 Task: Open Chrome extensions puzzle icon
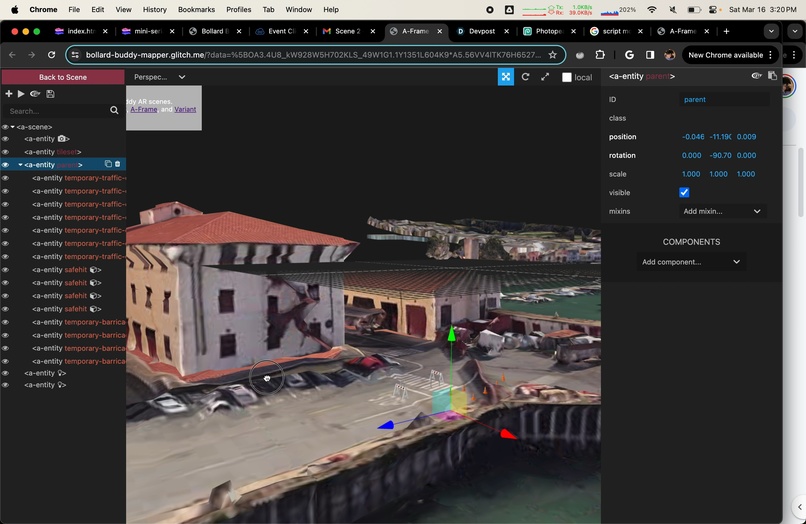click(x=599, y=55)
